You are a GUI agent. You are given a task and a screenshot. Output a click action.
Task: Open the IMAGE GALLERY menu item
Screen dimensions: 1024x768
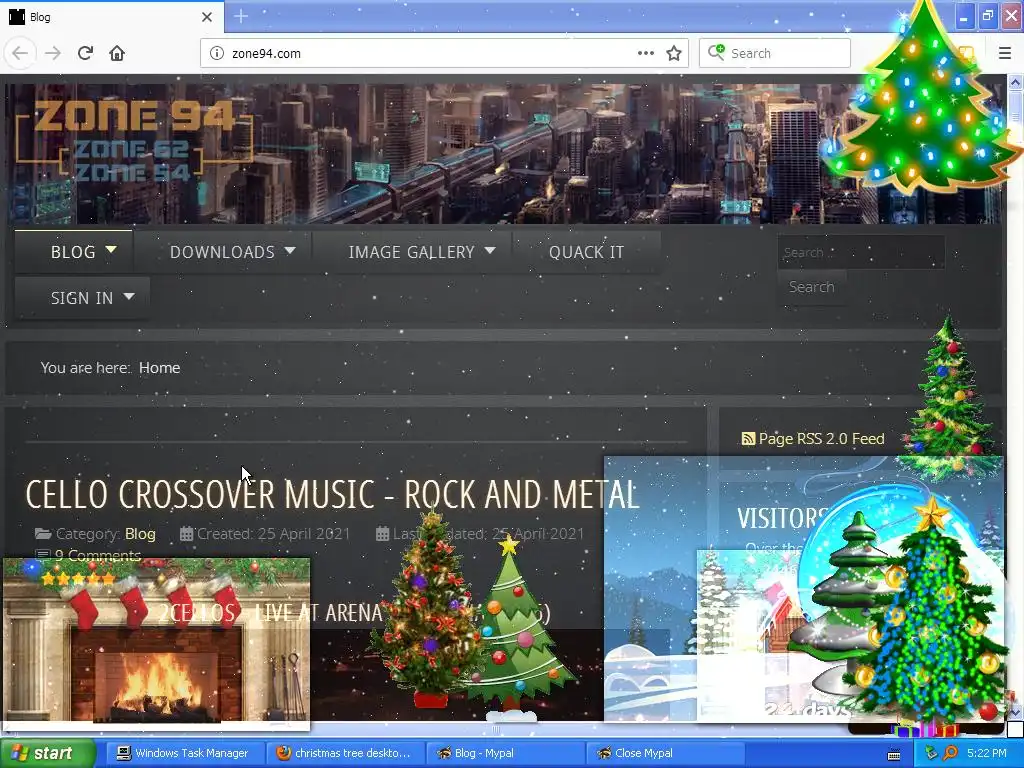point(411,252)
